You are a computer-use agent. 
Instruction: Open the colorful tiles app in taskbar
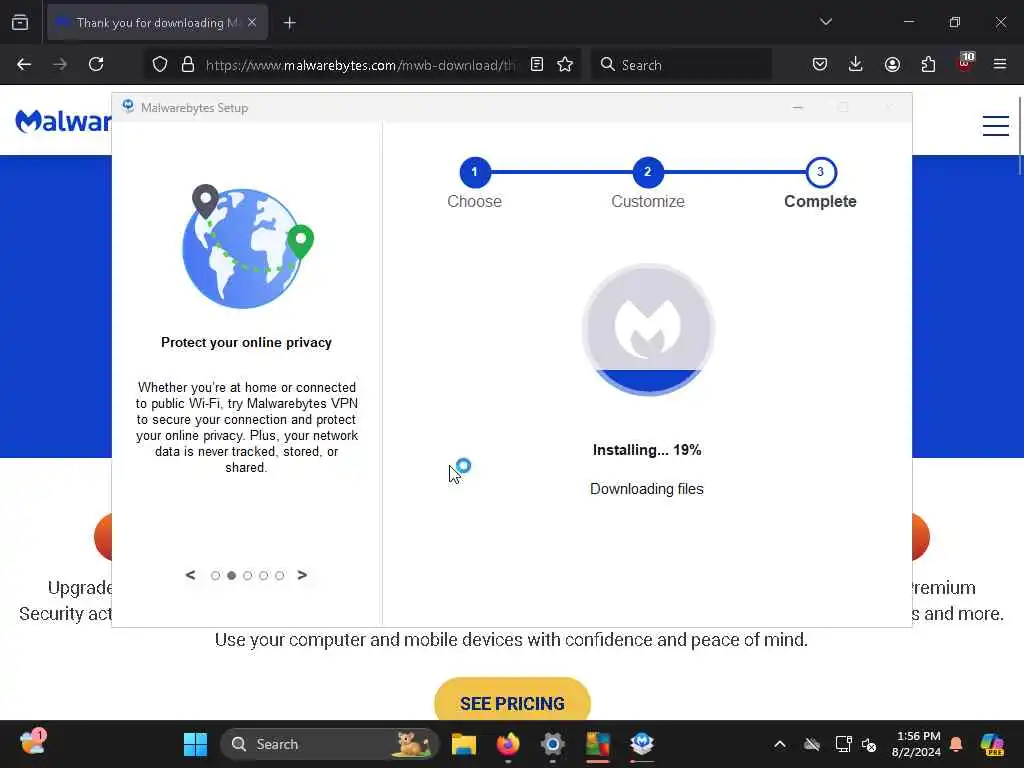click(x=598, y=744)
